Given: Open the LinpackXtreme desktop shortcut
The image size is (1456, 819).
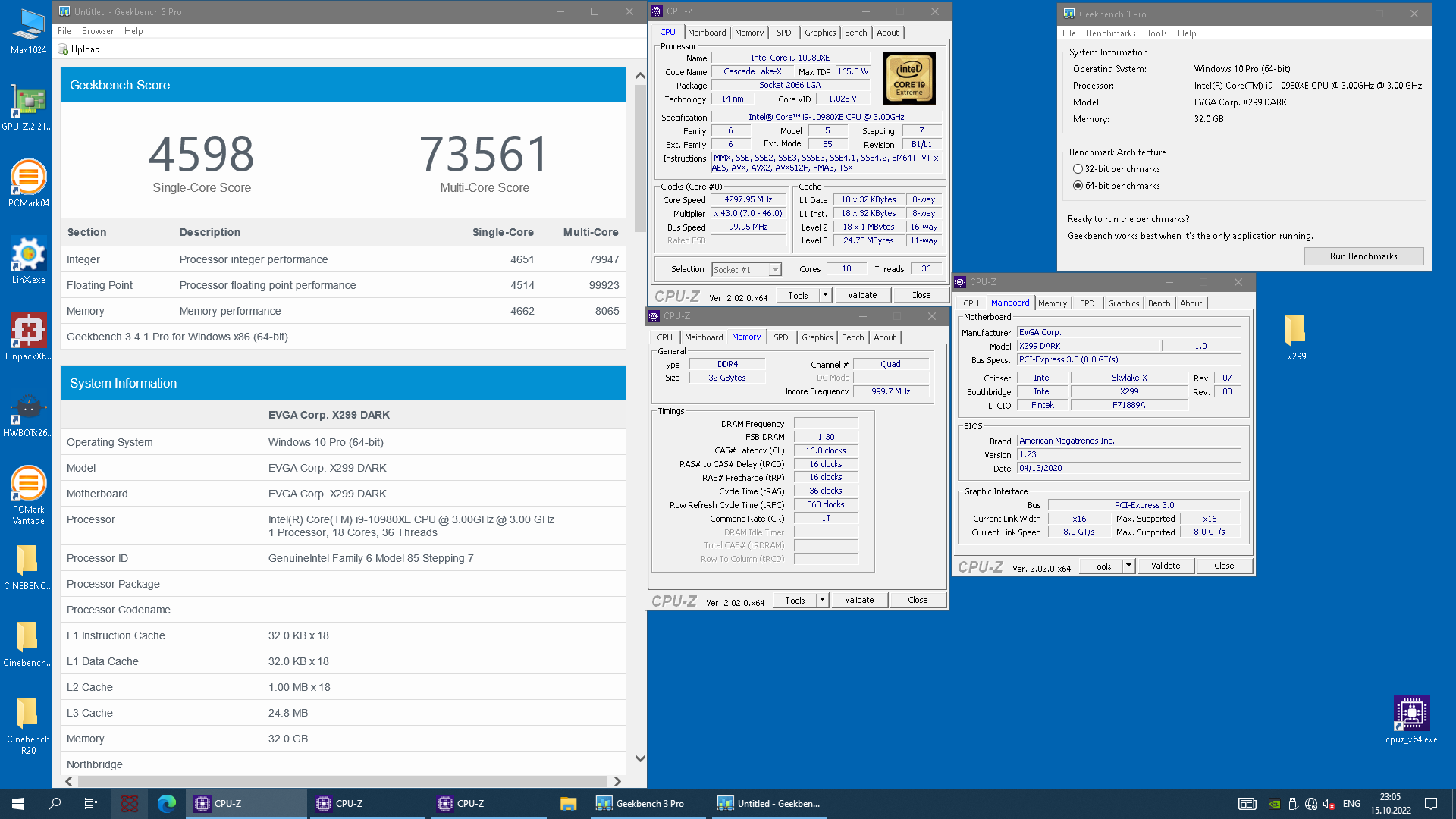Looking at the screenshot, I should click(x=28, y=337).
